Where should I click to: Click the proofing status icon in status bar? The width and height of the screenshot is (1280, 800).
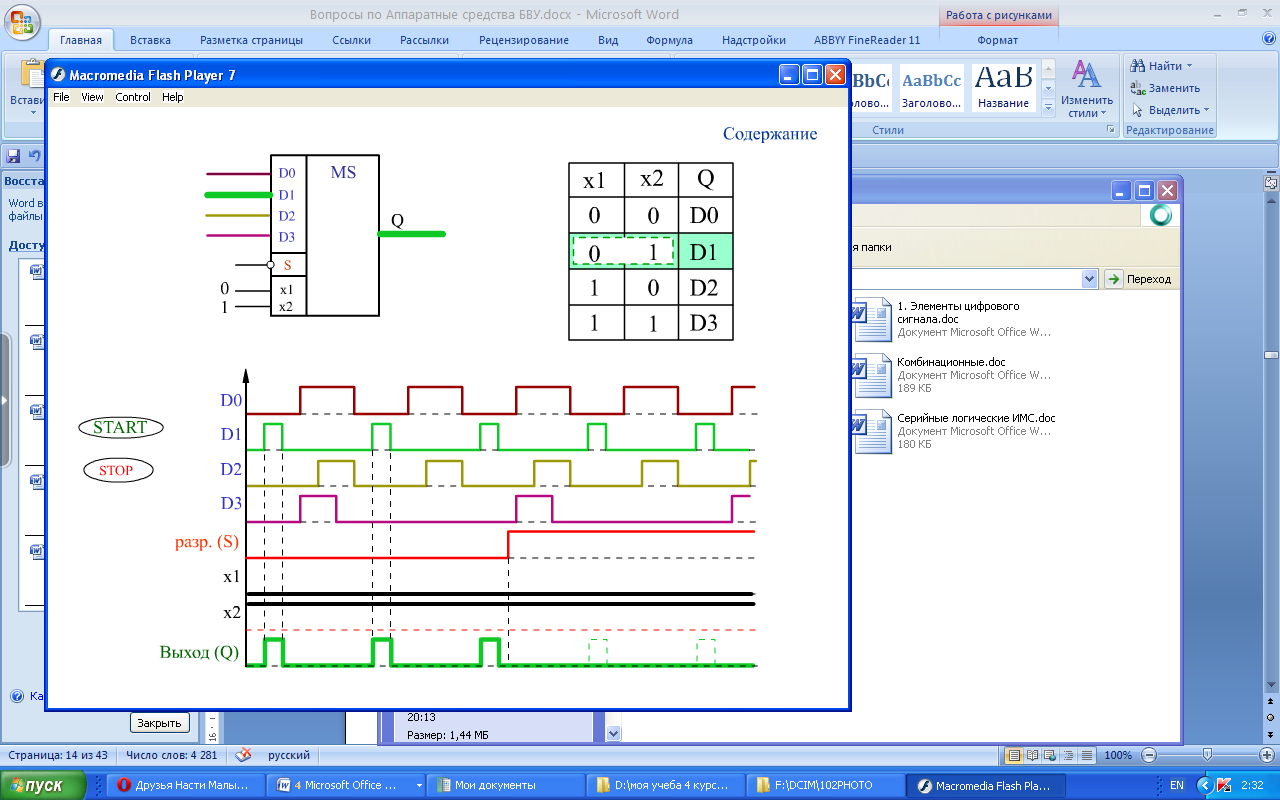243,755
